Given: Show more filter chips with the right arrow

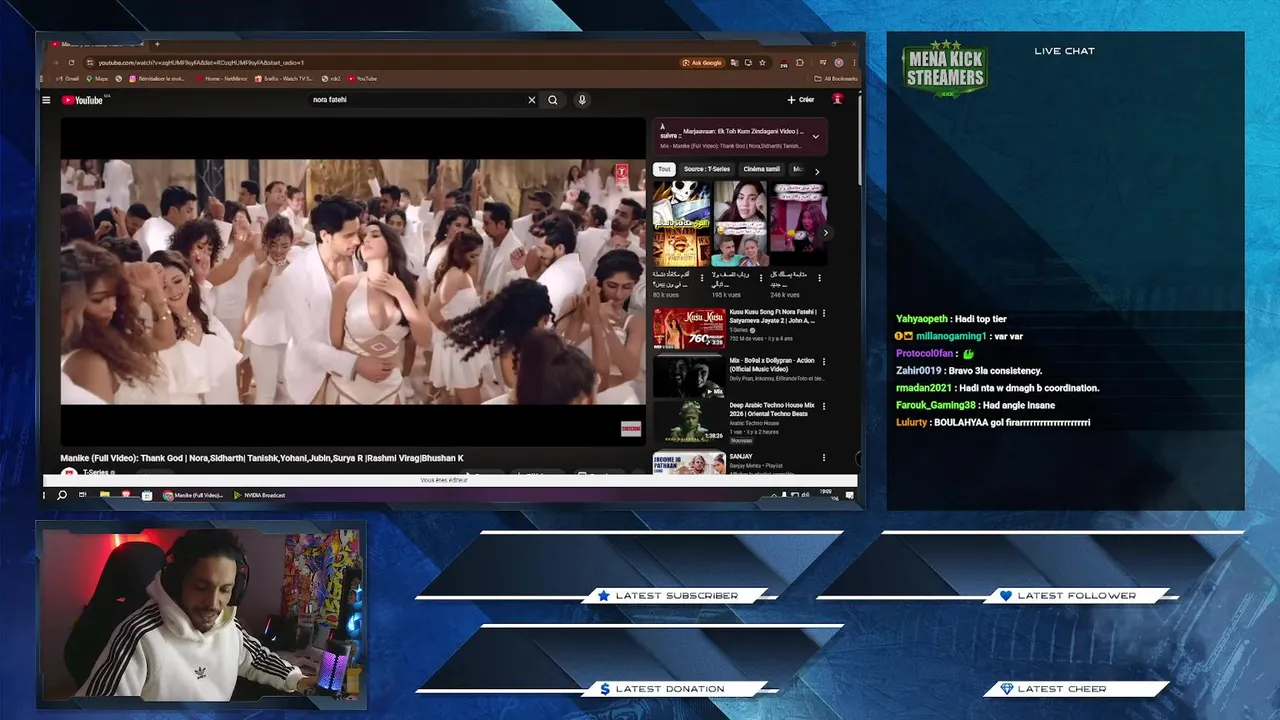Looking at the screenshot, I should tap(817, 171).
